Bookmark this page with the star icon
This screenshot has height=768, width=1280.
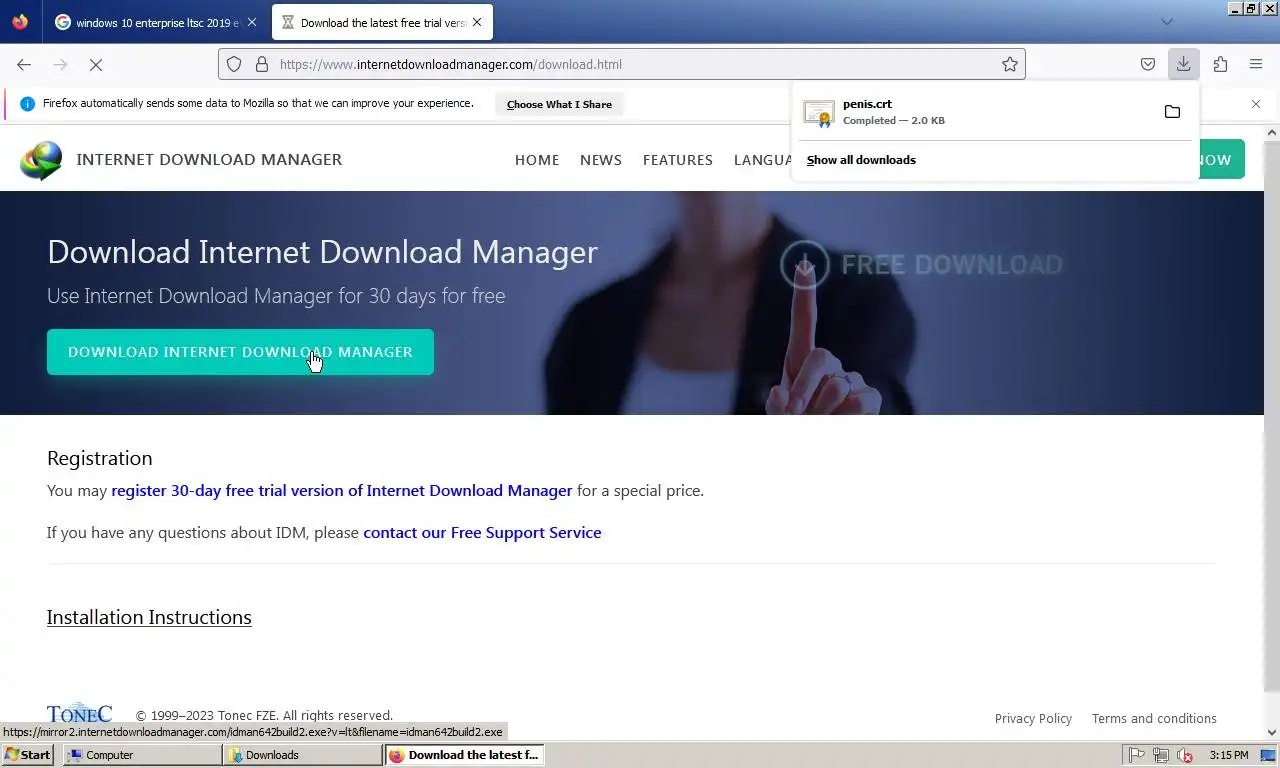point(1010,64)
